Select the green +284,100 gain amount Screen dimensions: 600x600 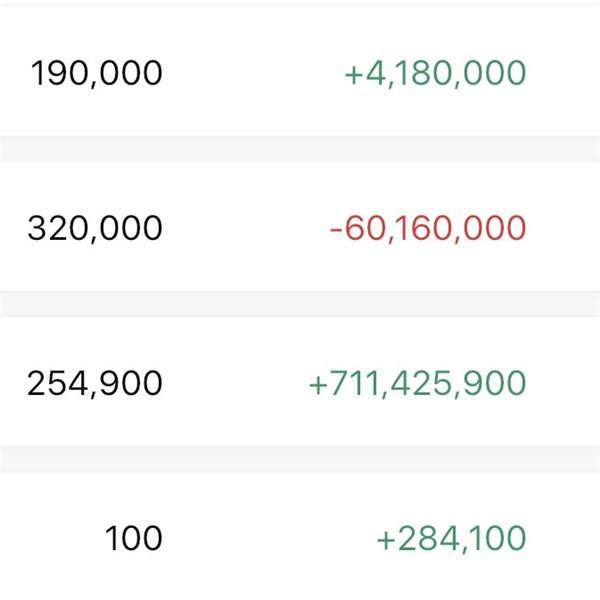450,538
